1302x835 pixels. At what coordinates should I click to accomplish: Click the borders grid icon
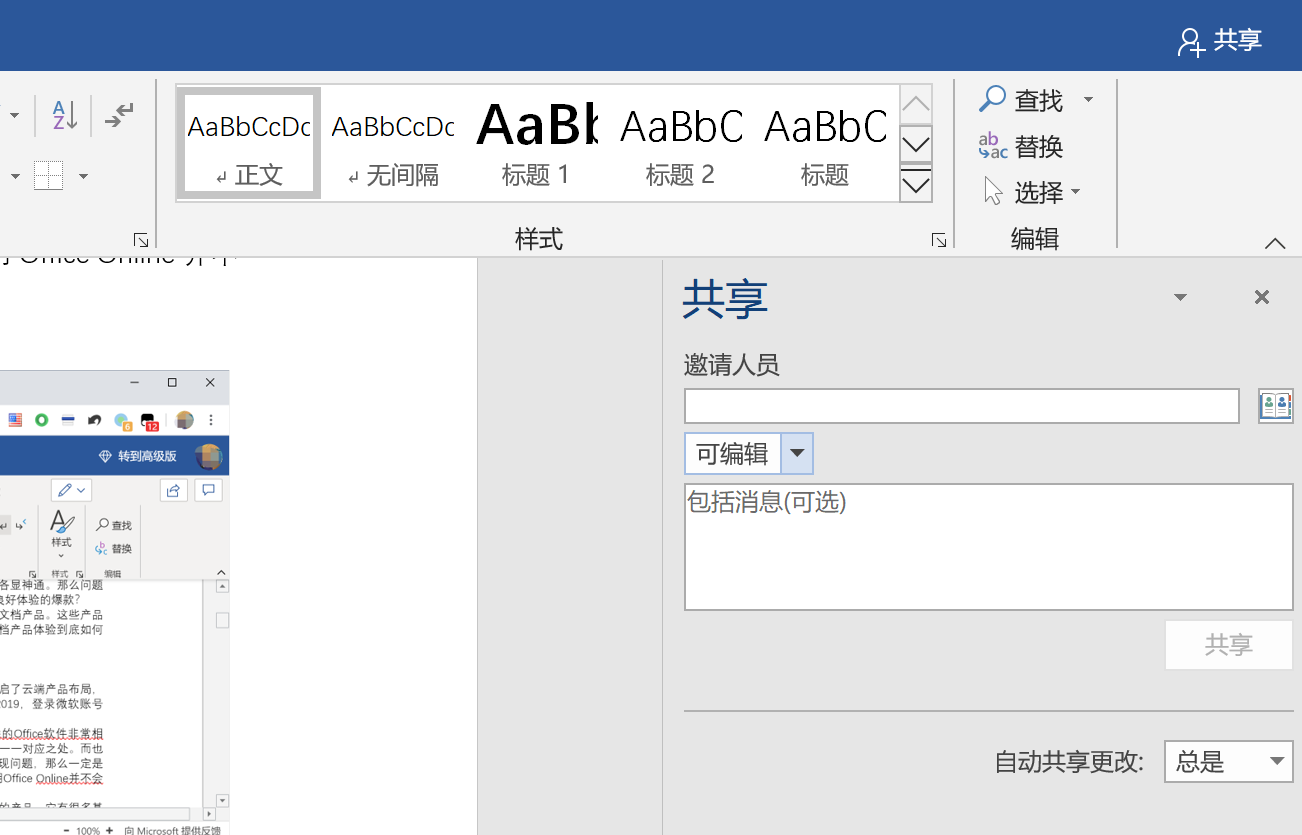coord(48,176)
